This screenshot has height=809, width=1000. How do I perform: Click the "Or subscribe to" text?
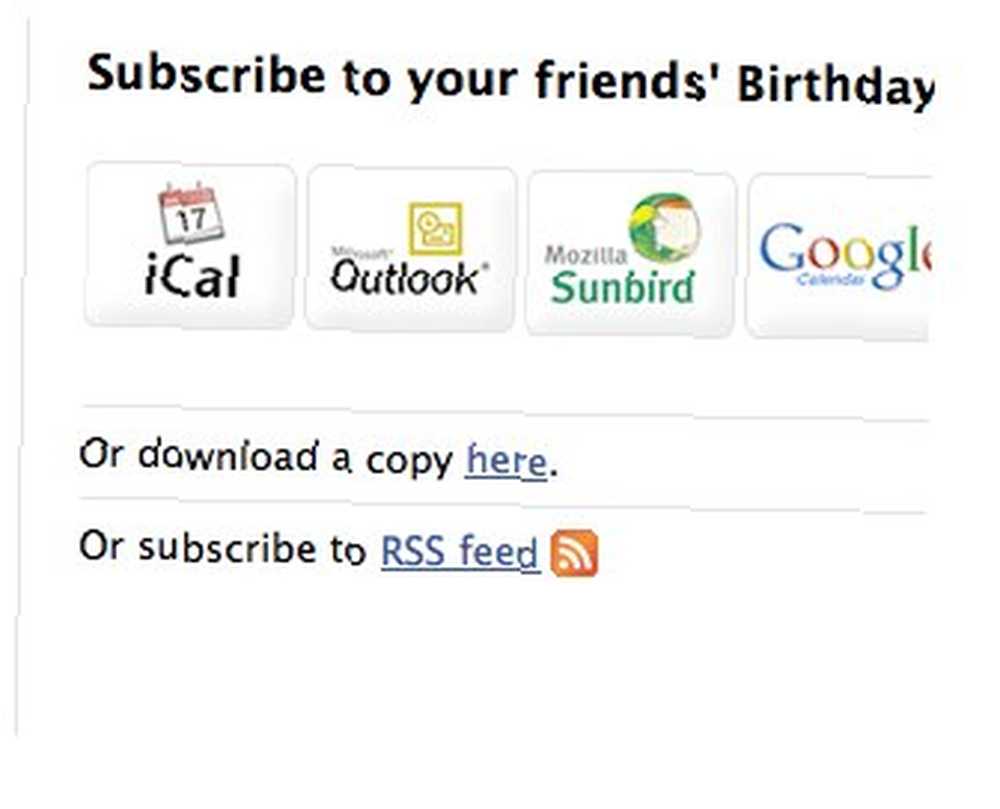pyautogui.click(x=223, y=548)
